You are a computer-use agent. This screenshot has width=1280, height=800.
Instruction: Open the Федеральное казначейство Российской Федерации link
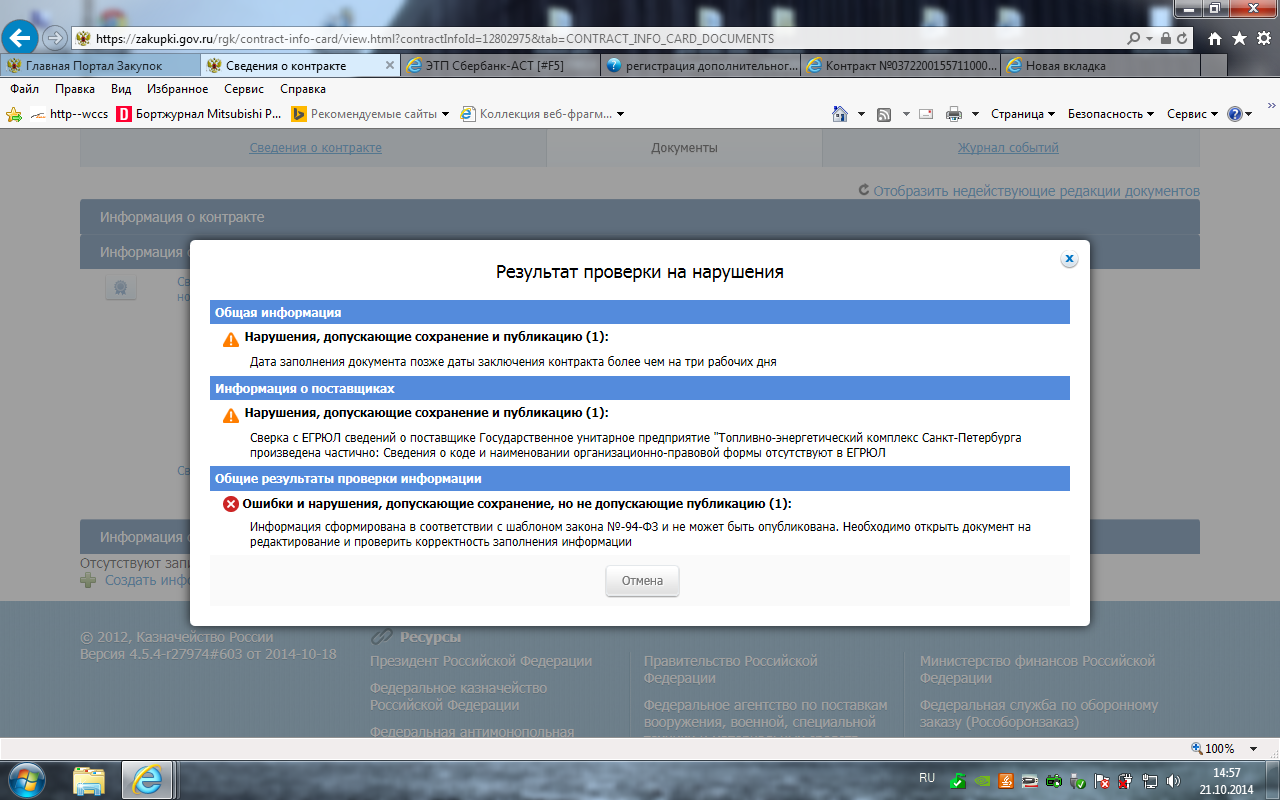point(458,696)
